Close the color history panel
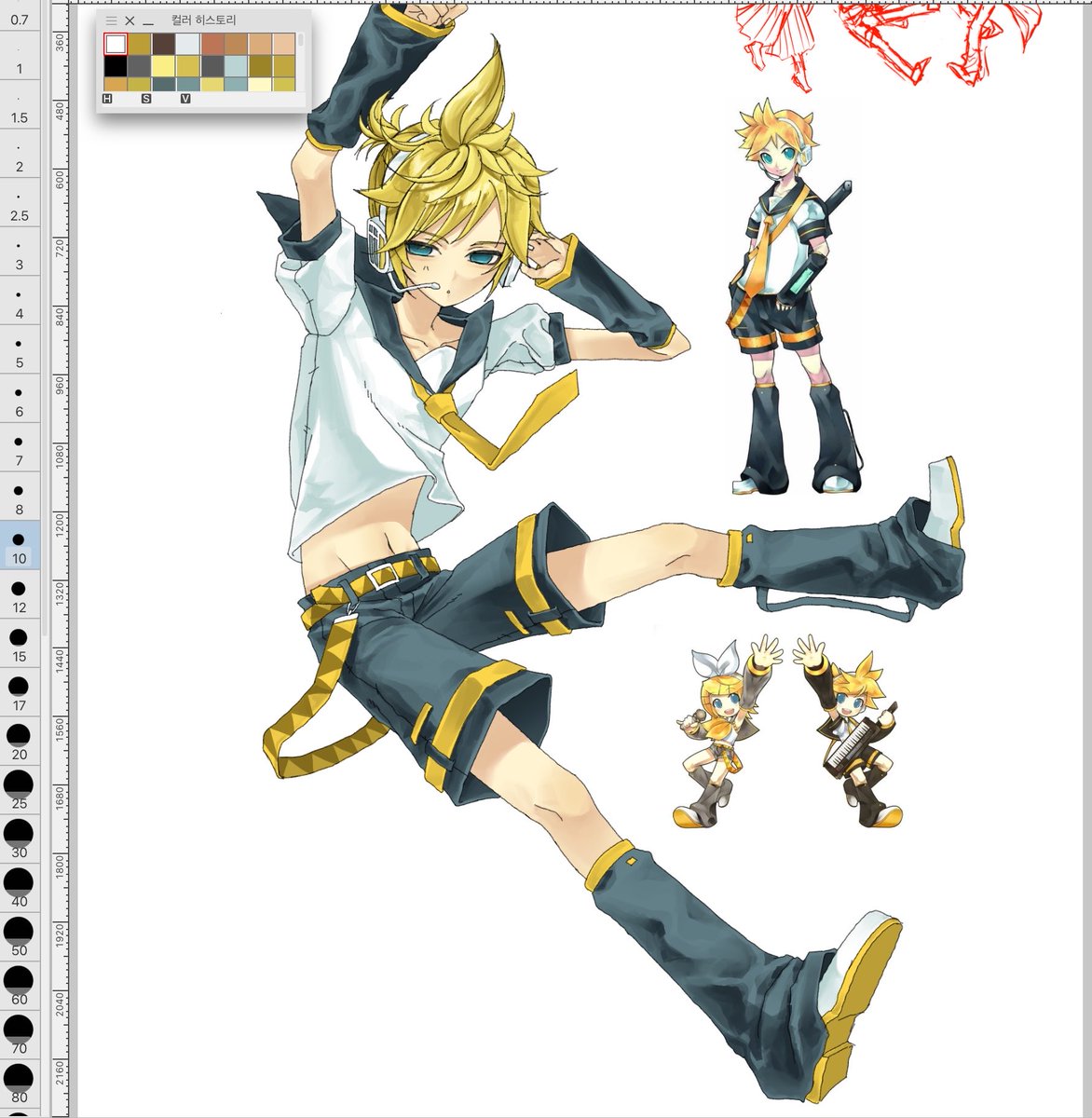 (x=130, y=20)
